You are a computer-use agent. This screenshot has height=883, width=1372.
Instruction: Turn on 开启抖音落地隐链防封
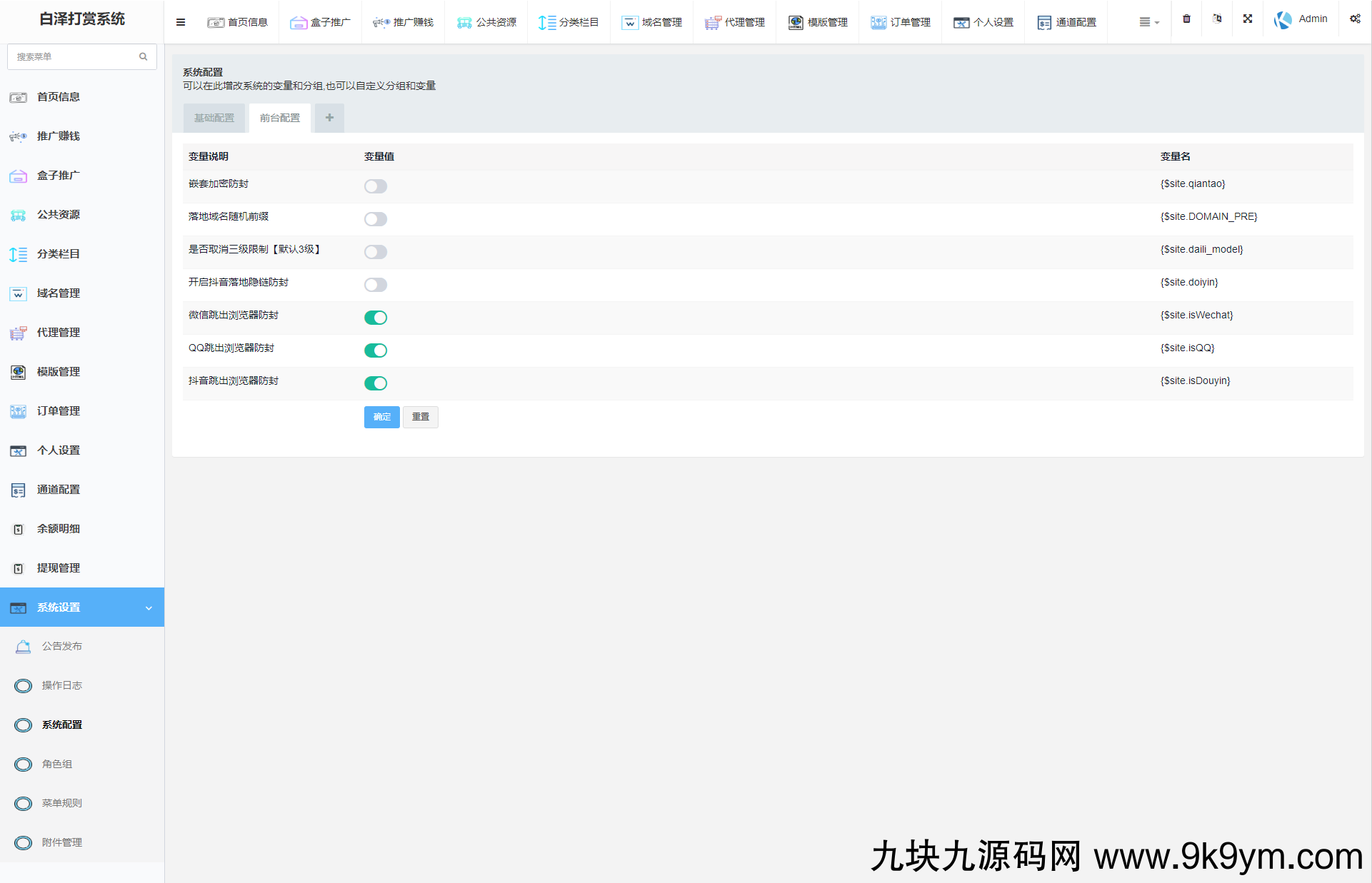pos(376,284)
